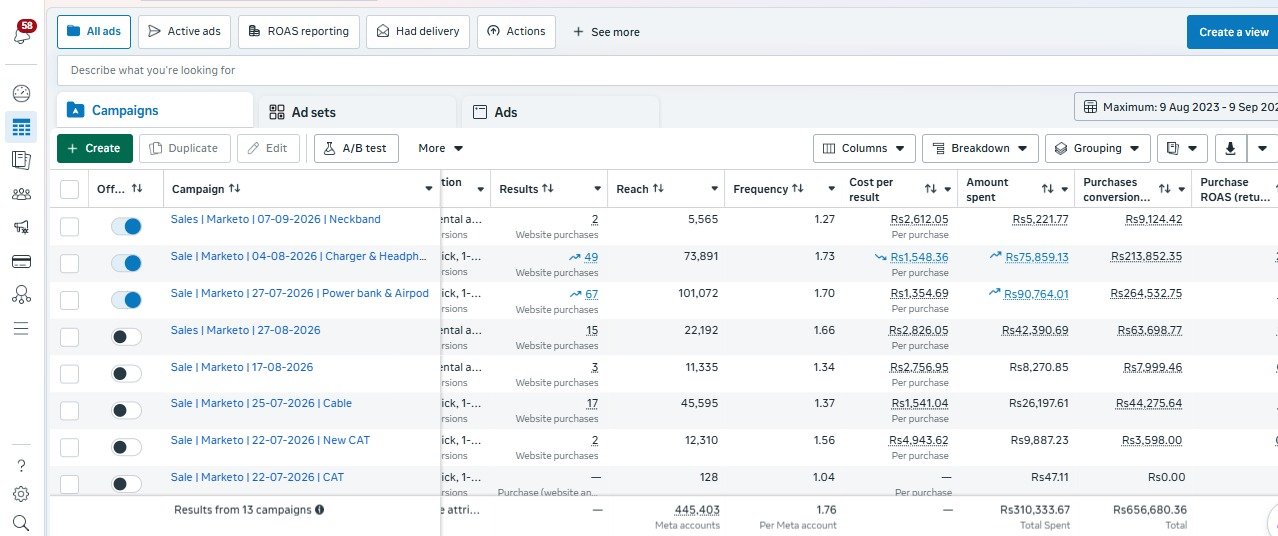Select the ROAS reporting view
Image resolution: width=1278 pixels, height=536 pixels.
coord(299,31)
